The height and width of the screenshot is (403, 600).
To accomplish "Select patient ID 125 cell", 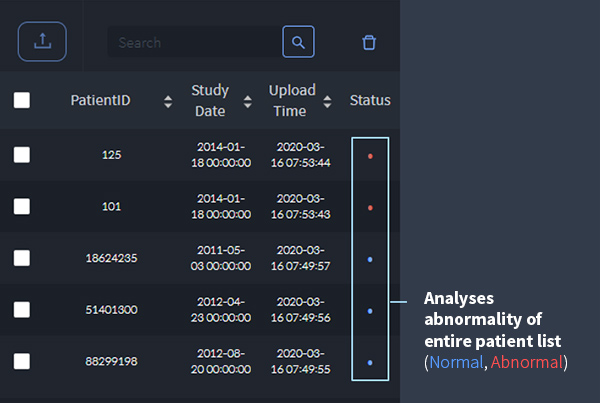I will pos(111,155).
